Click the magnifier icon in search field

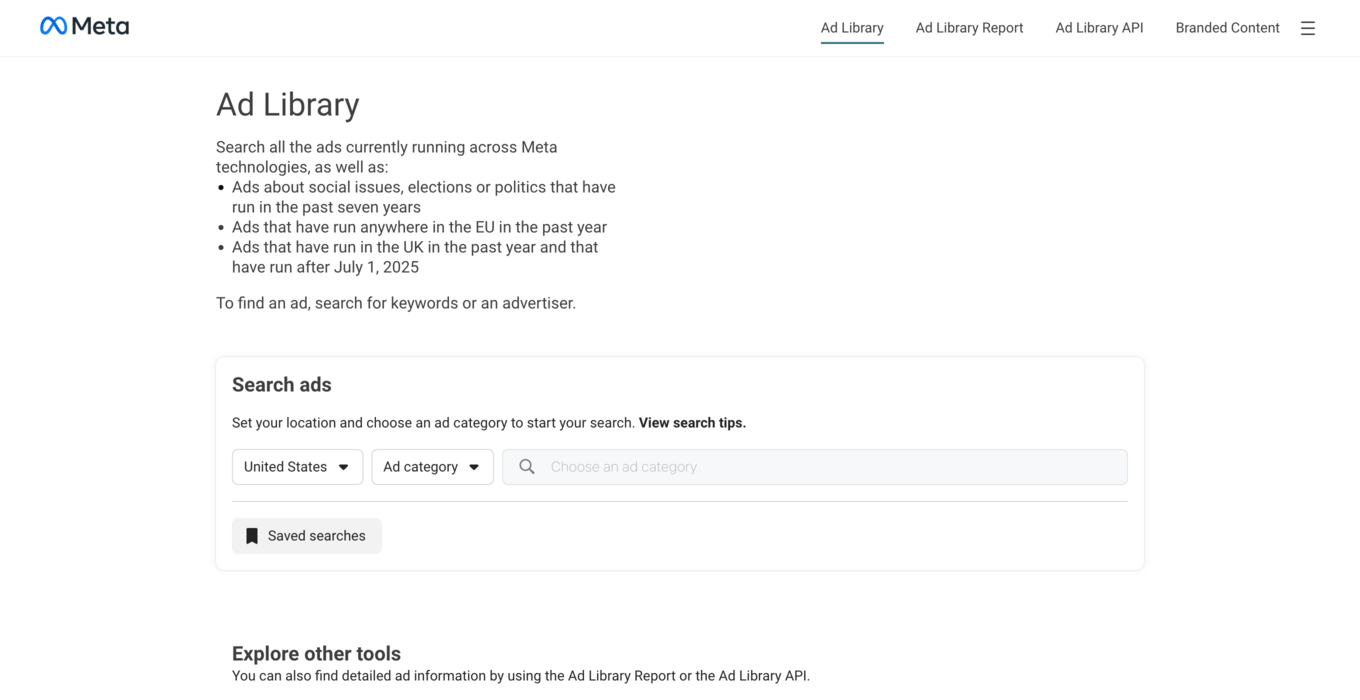(527, 467)
